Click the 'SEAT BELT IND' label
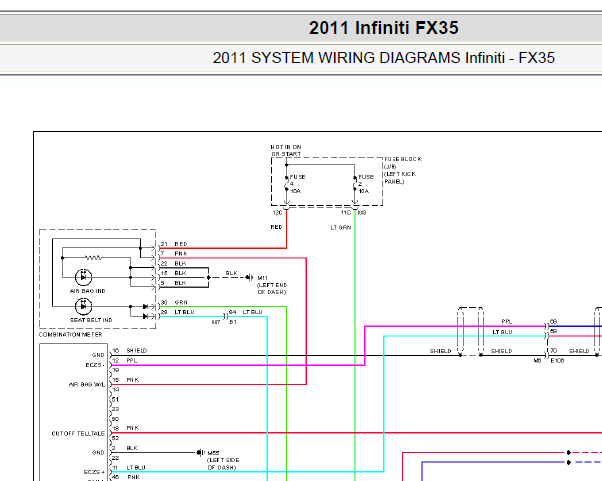602x481 pixels. point(91,320)
